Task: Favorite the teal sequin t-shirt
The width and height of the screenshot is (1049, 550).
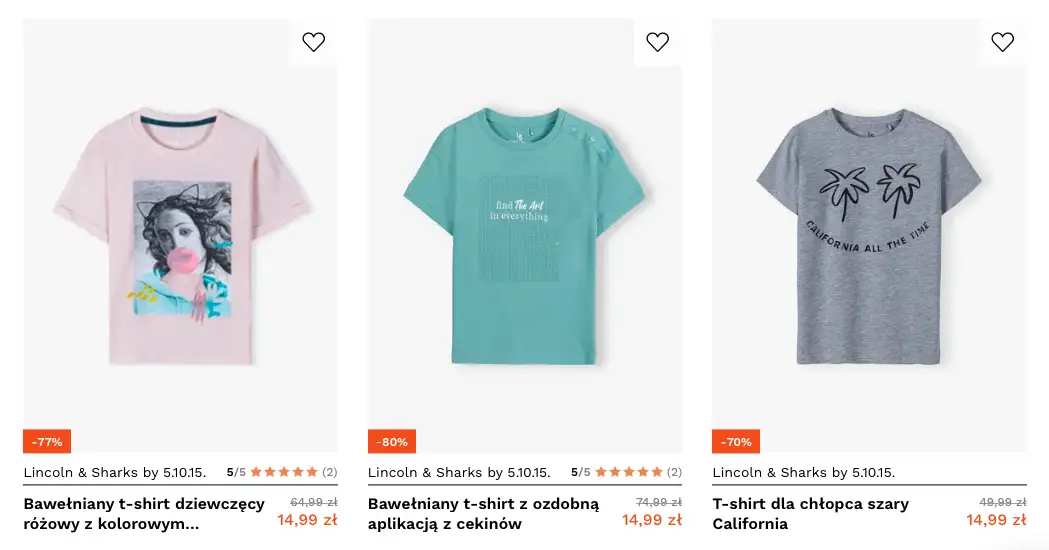Action: coord(658,42)
